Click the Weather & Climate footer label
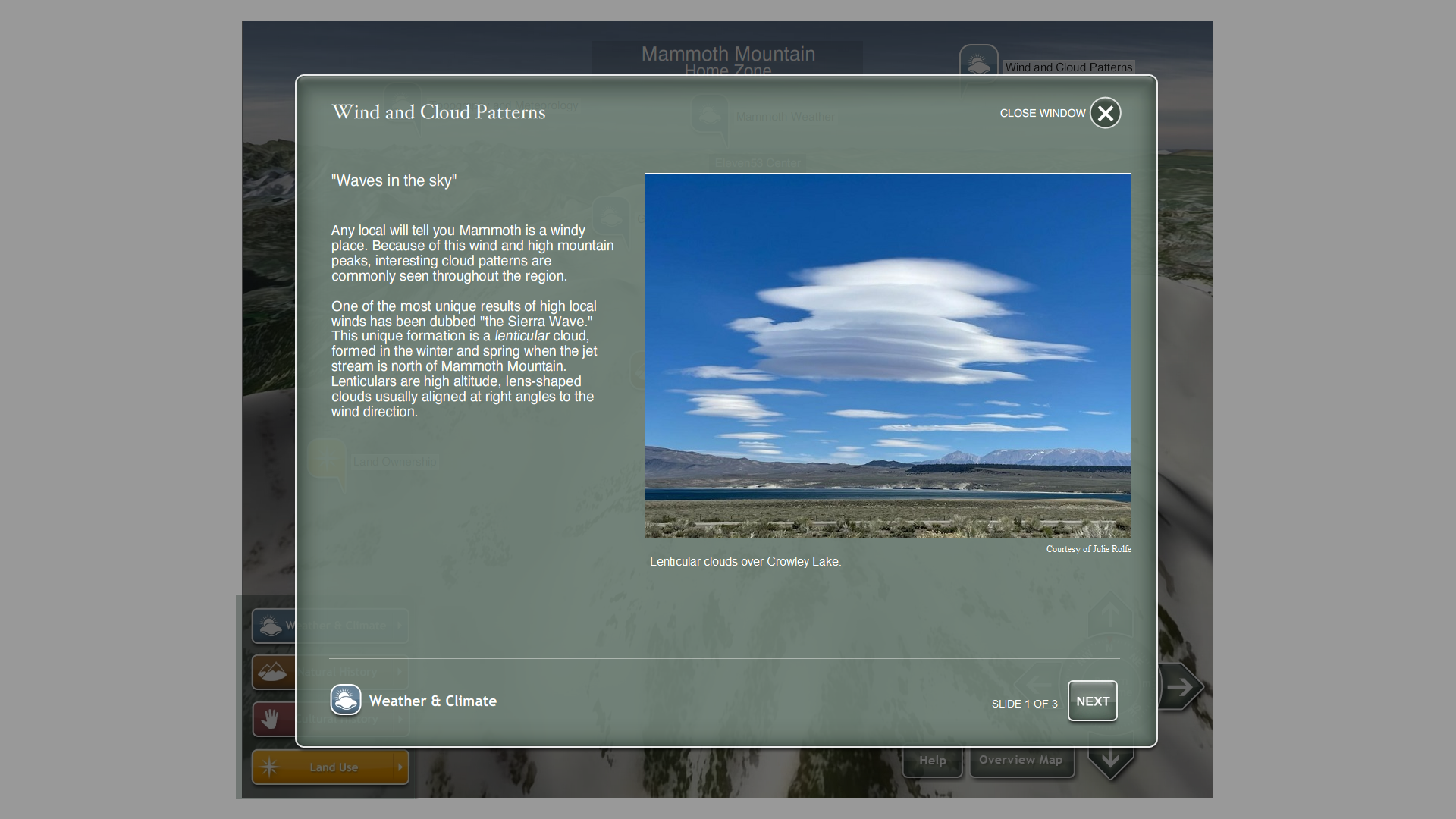The width and height of the screenshot is (1456, 819). [x=432, y=701]
